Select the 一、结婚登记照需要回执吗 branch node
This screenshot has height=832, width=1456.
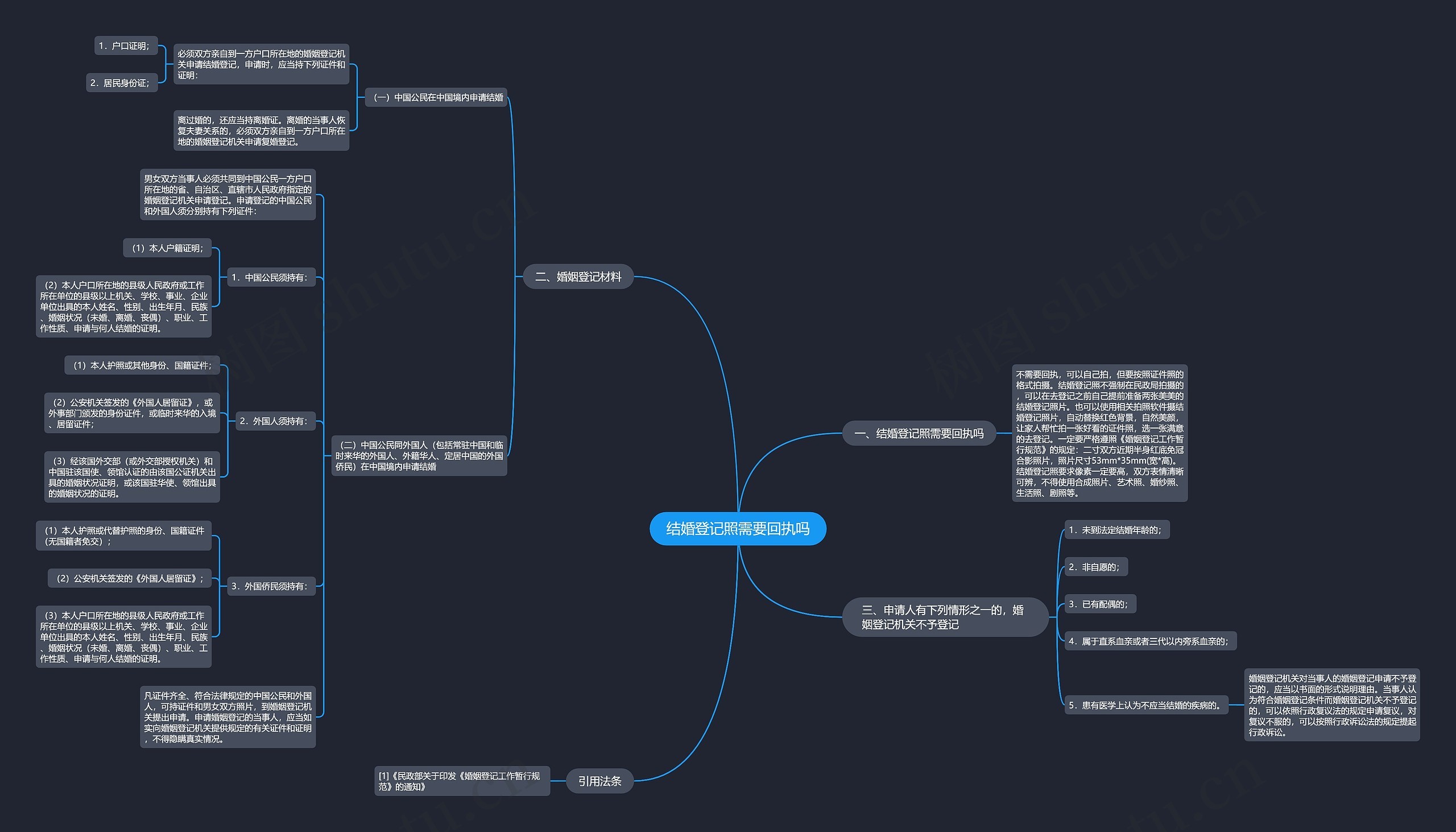(918, 433)
